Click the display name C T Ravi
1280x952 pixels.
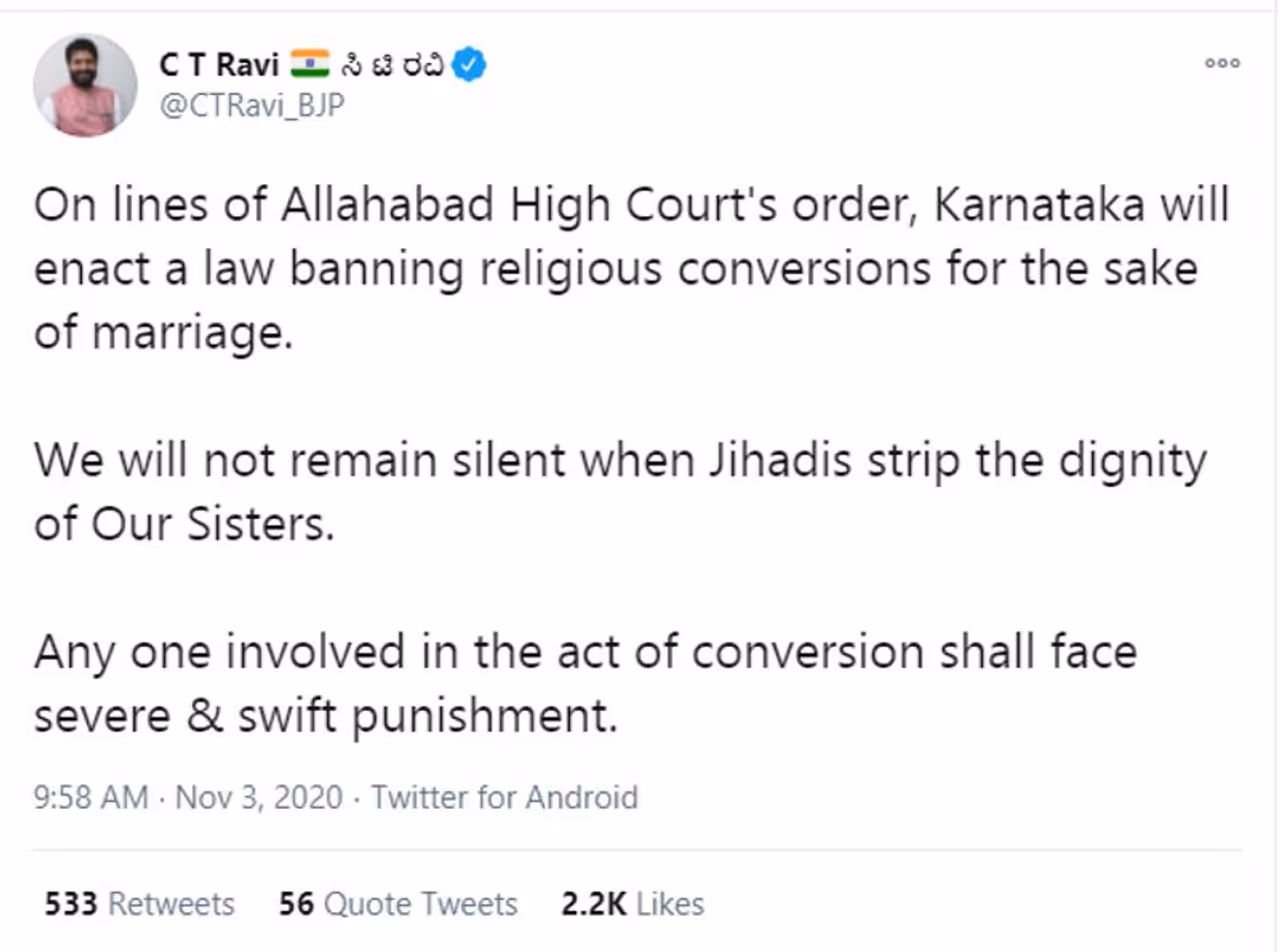tap(220, 65)
